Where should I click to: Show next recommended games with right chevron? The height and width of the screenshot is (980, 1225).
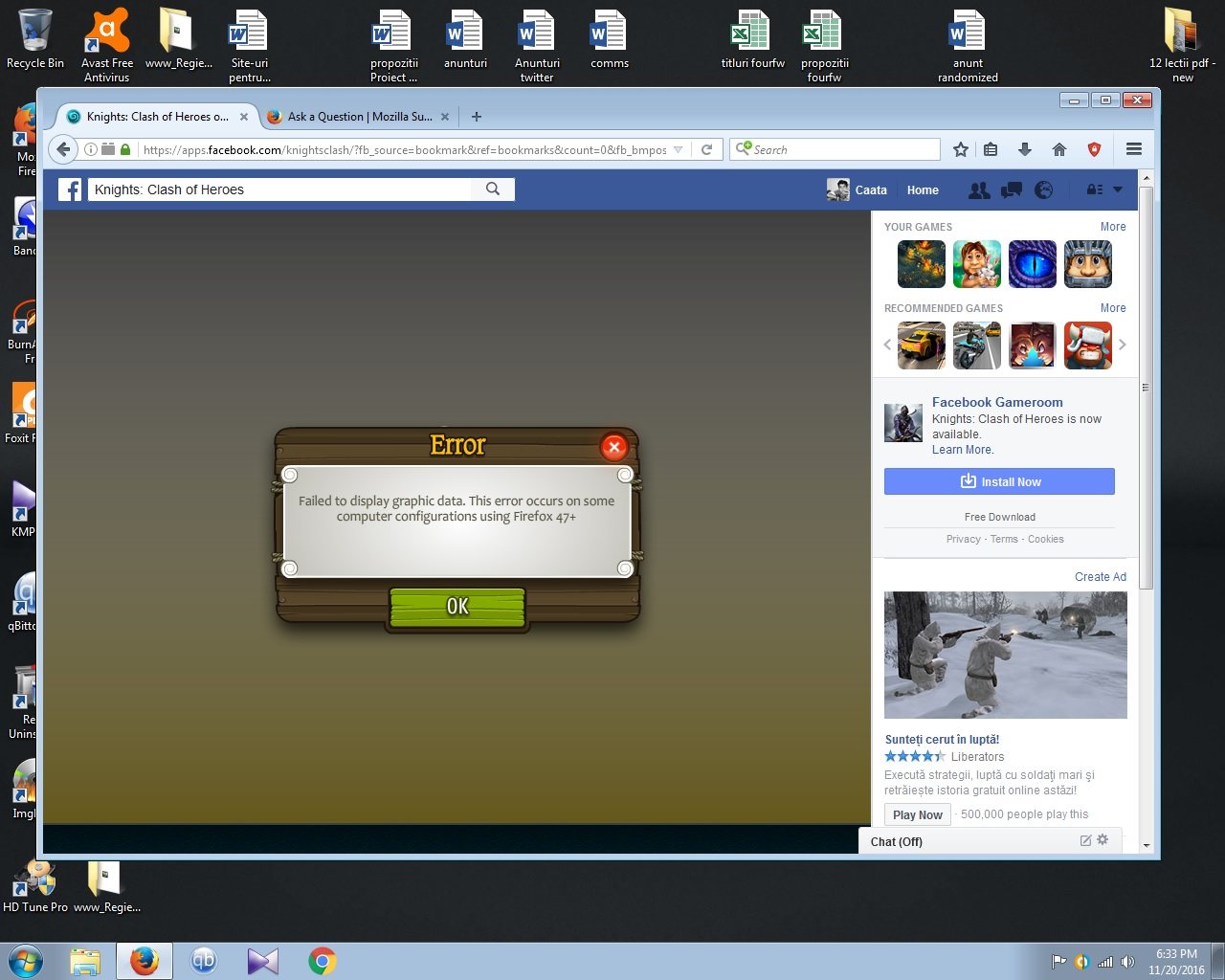[x=1123, y=345]
